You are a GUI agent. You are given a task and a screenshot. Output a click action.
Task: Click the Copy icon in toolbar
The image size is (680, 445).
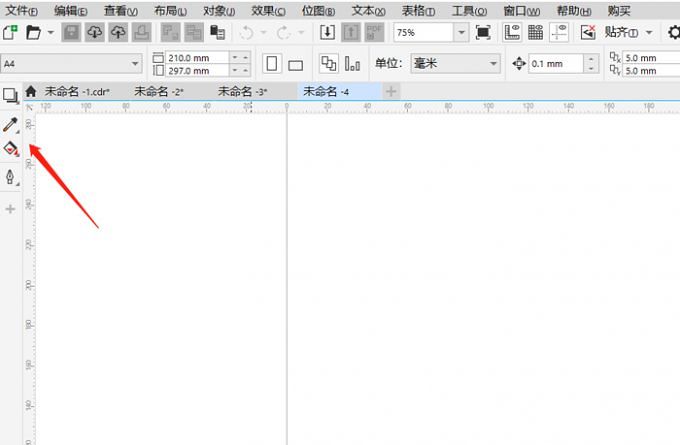click(194, 33)
